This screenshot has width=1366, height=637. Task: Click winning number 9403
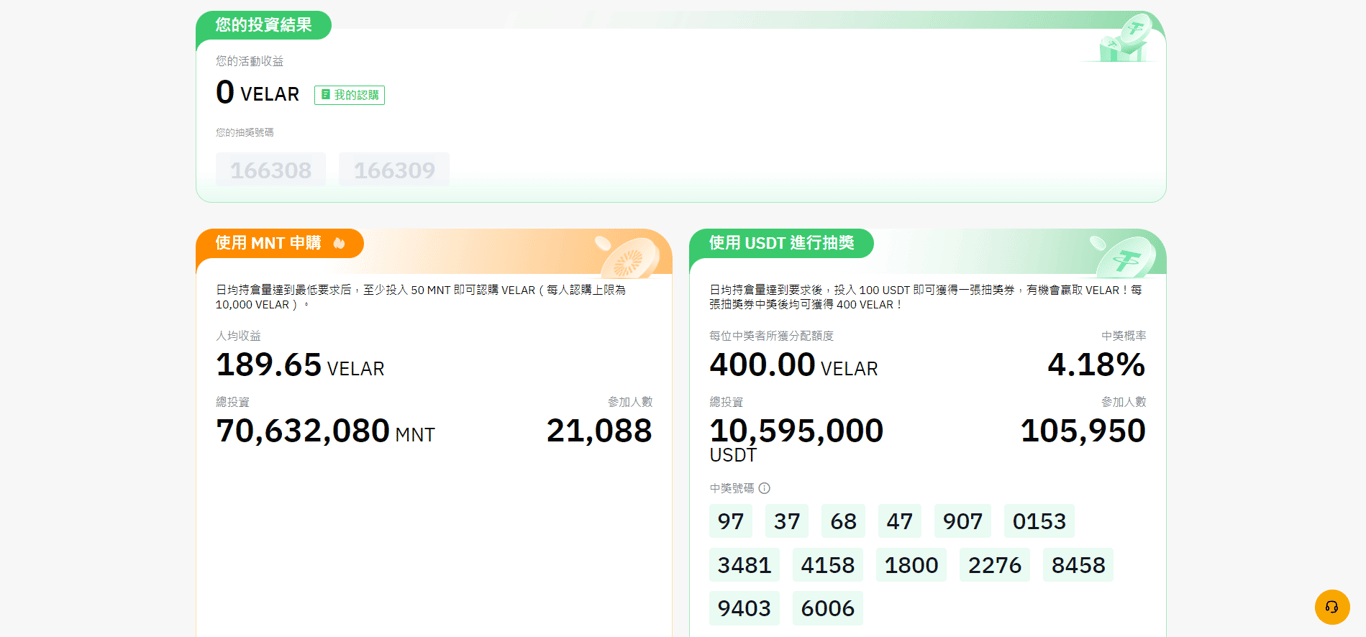[745, 608]
